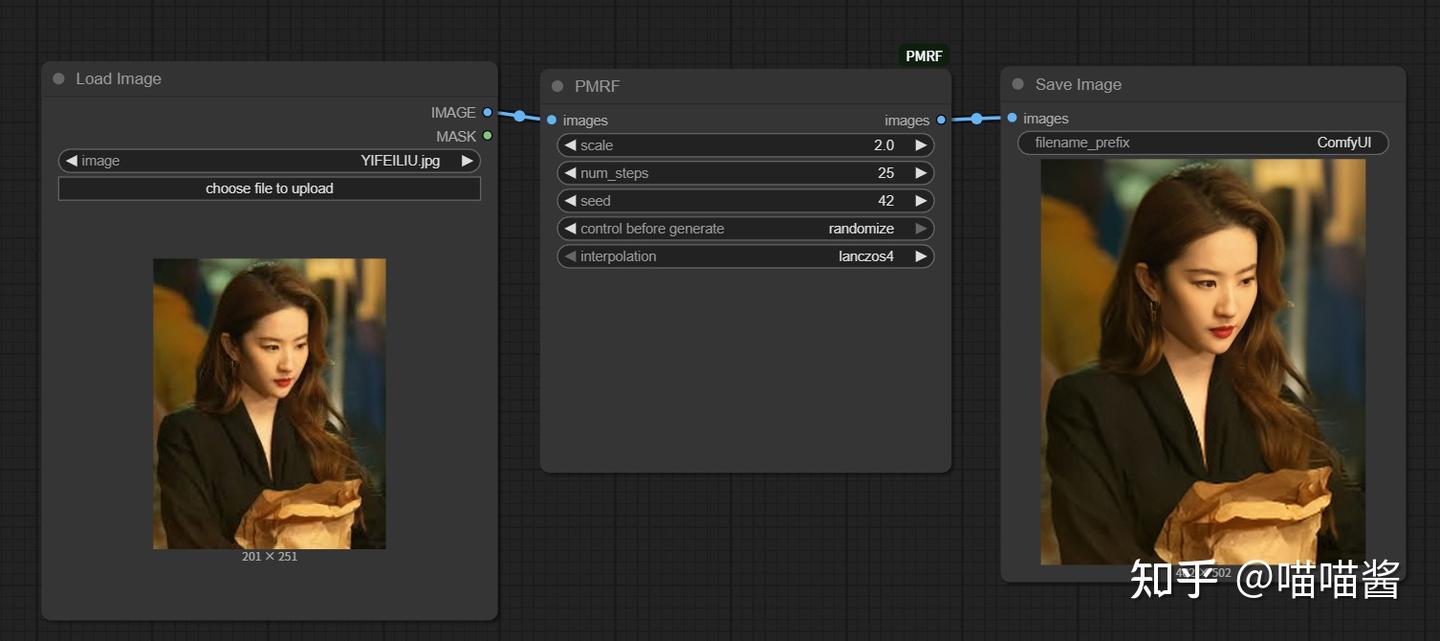Click the PMRF images input port
Viewport: 1440px width, 641px height.
[551, 120]
